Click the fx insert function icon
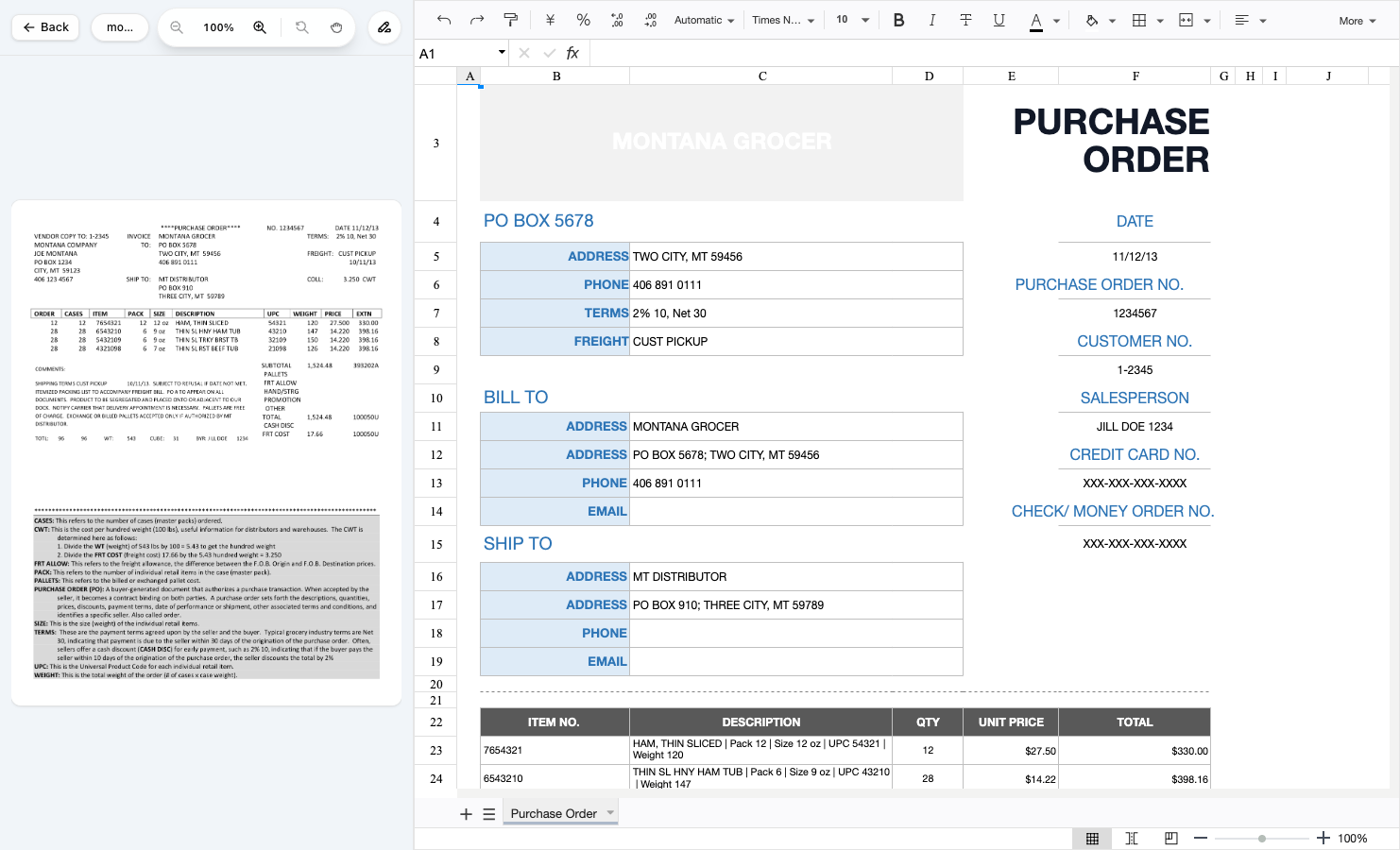 tap(572, 54)
